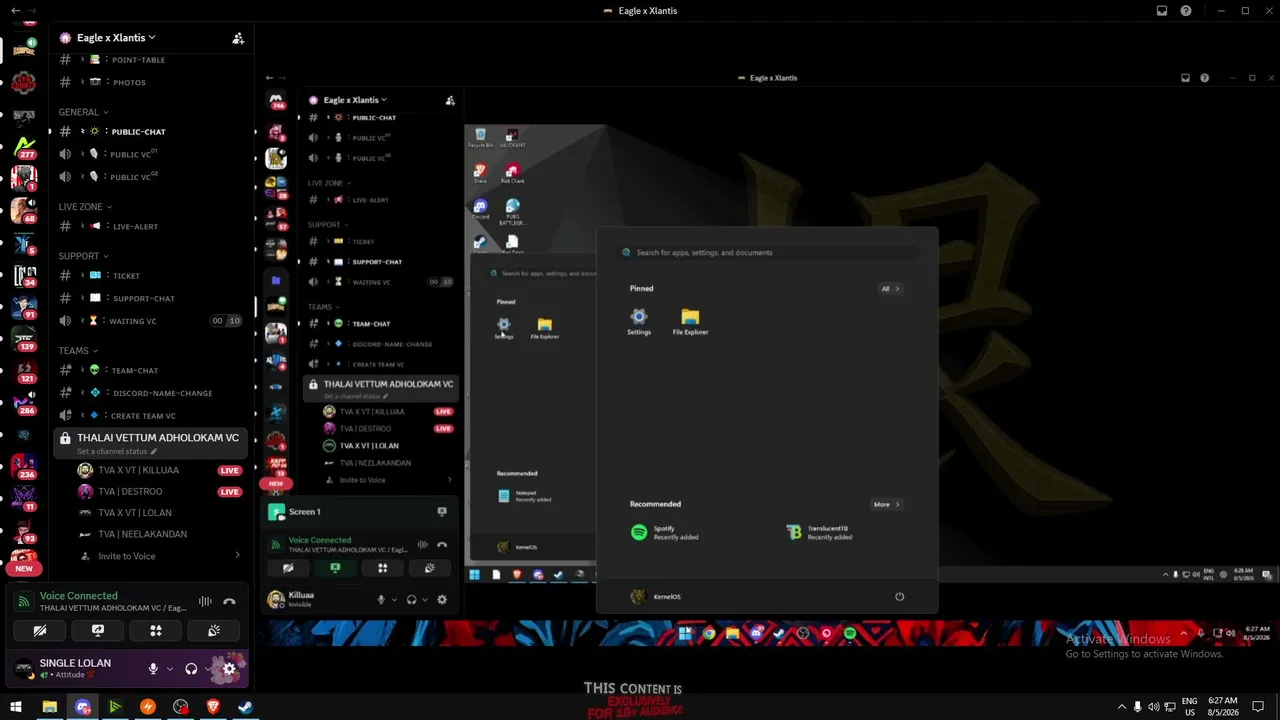Image resolution: width=1280 pixels, height=720 pixels.
Task: Open invite-people icon beside the main Eagle x Xlantis header
Action: tap(238, 38)
